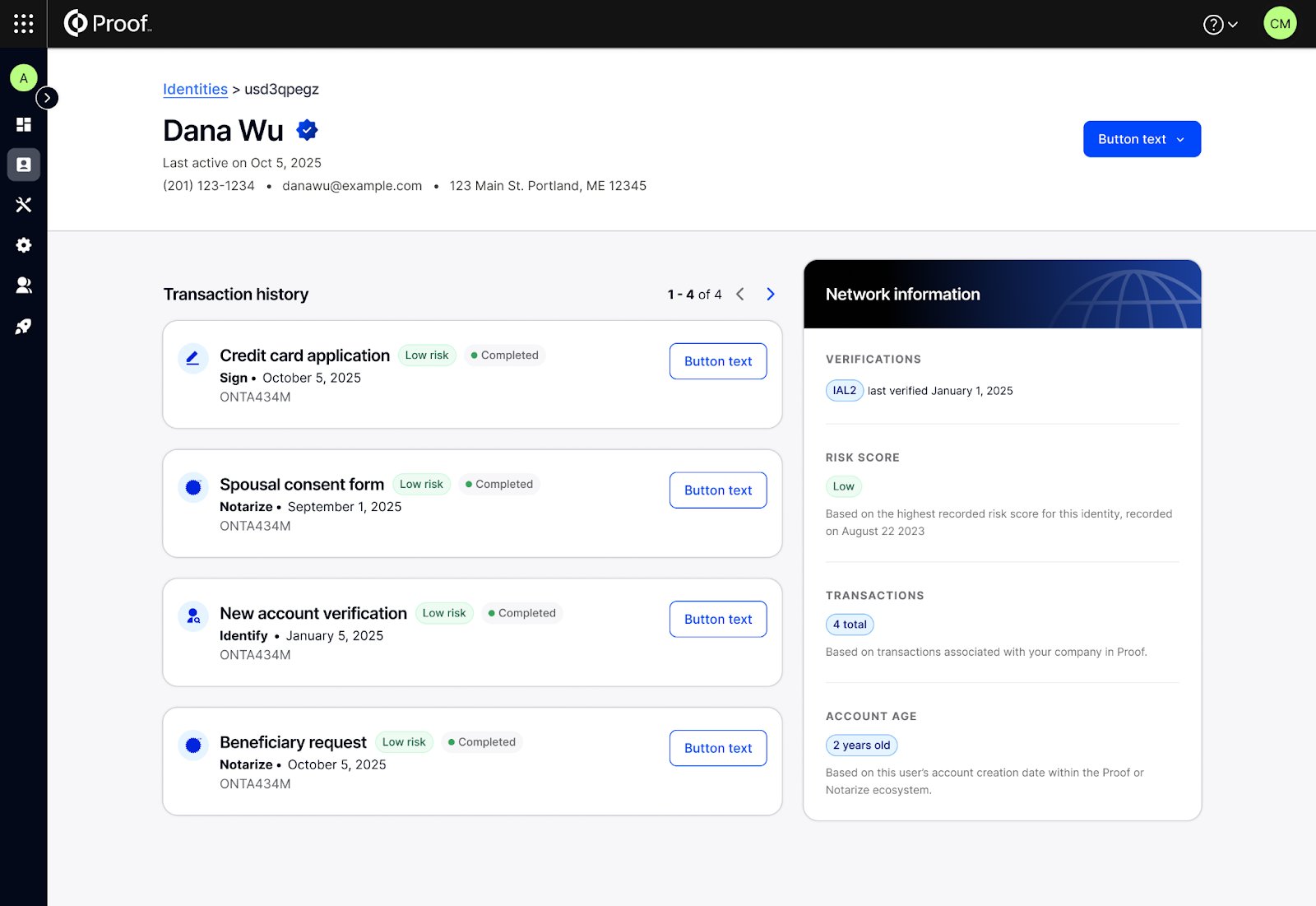Click New account verification identify icon
The width and height of the screenshot is (1316, 906).
193,616
